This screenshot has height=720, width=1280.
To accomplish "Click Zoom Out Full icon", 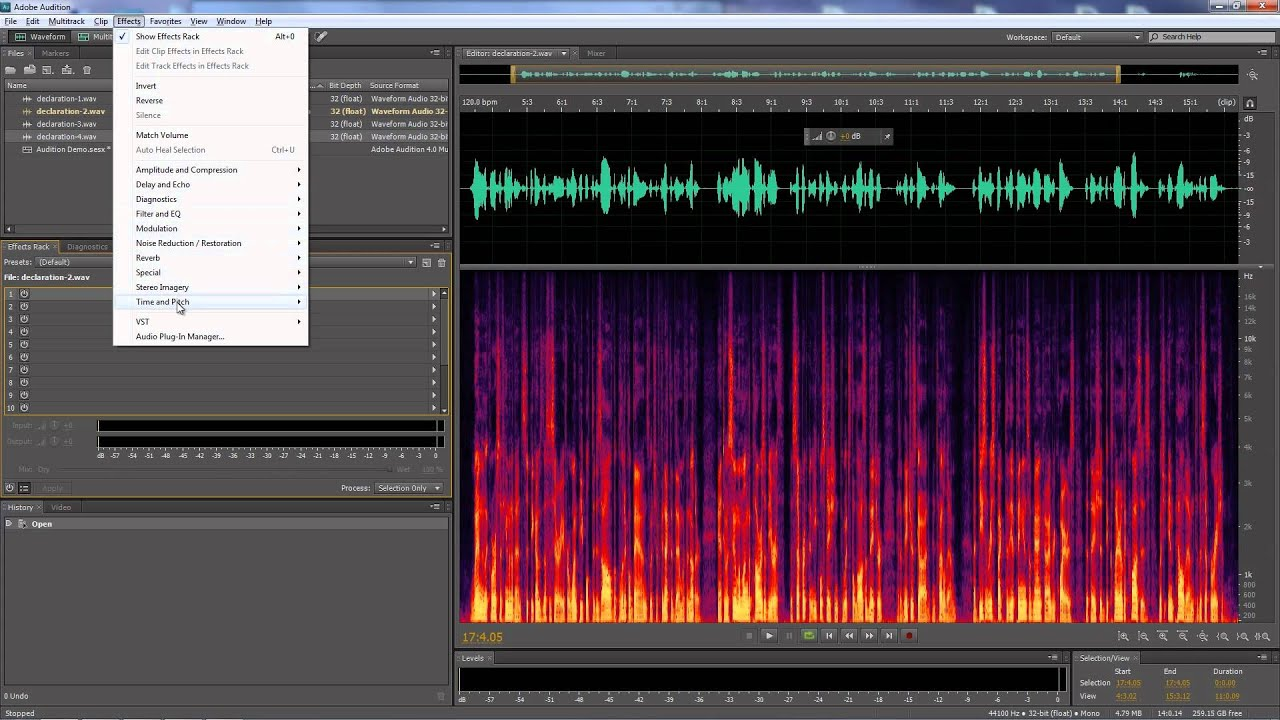I will pyautogui.click(x=1203, y=636).
